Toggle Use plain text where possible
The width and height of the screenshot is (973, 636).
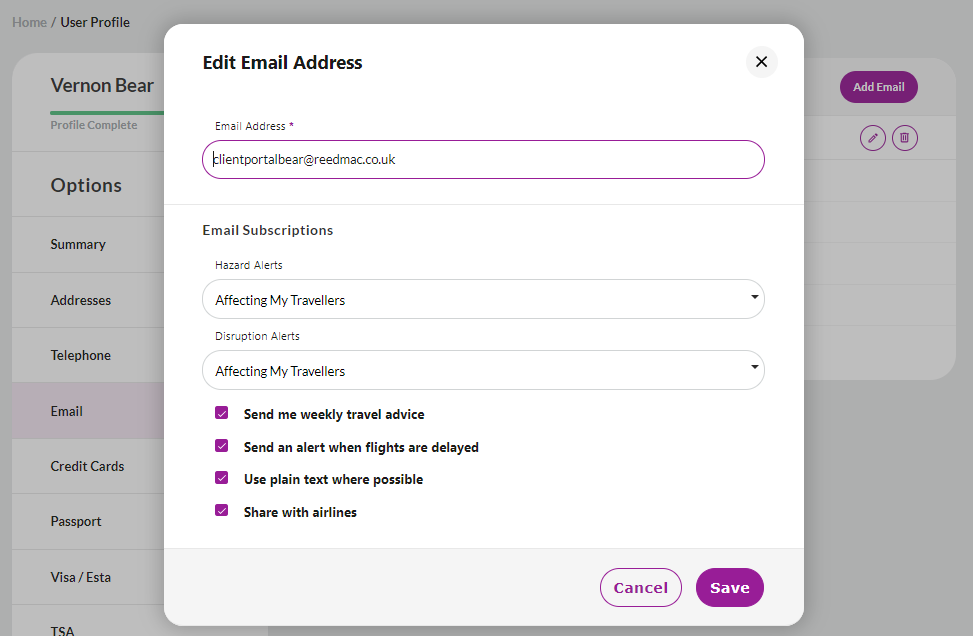point(222,478)
